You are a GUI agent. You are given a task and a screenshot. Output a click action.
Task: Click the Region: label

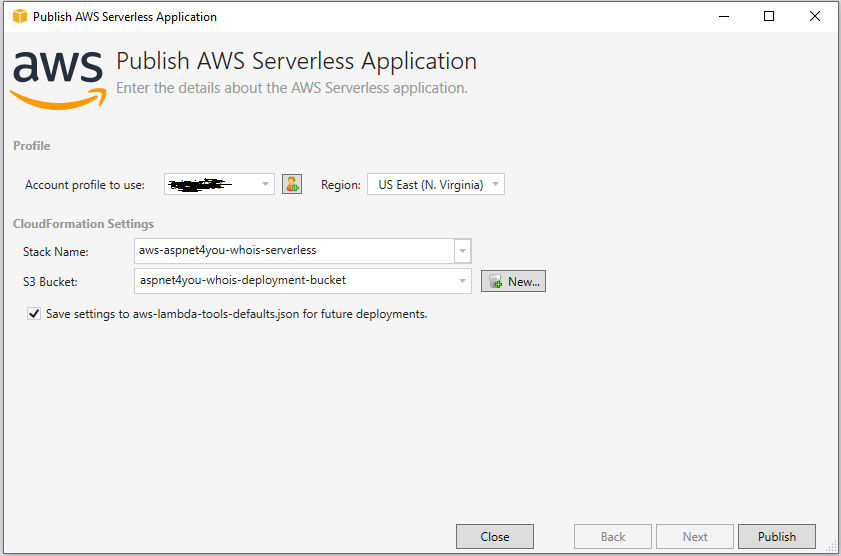[x=341, y=185]
